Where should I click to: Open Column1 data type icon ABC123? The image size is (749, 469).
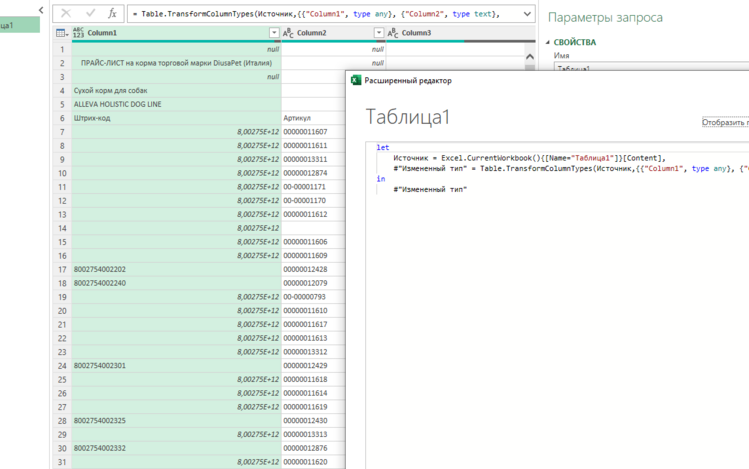click(x=78, y=33)
